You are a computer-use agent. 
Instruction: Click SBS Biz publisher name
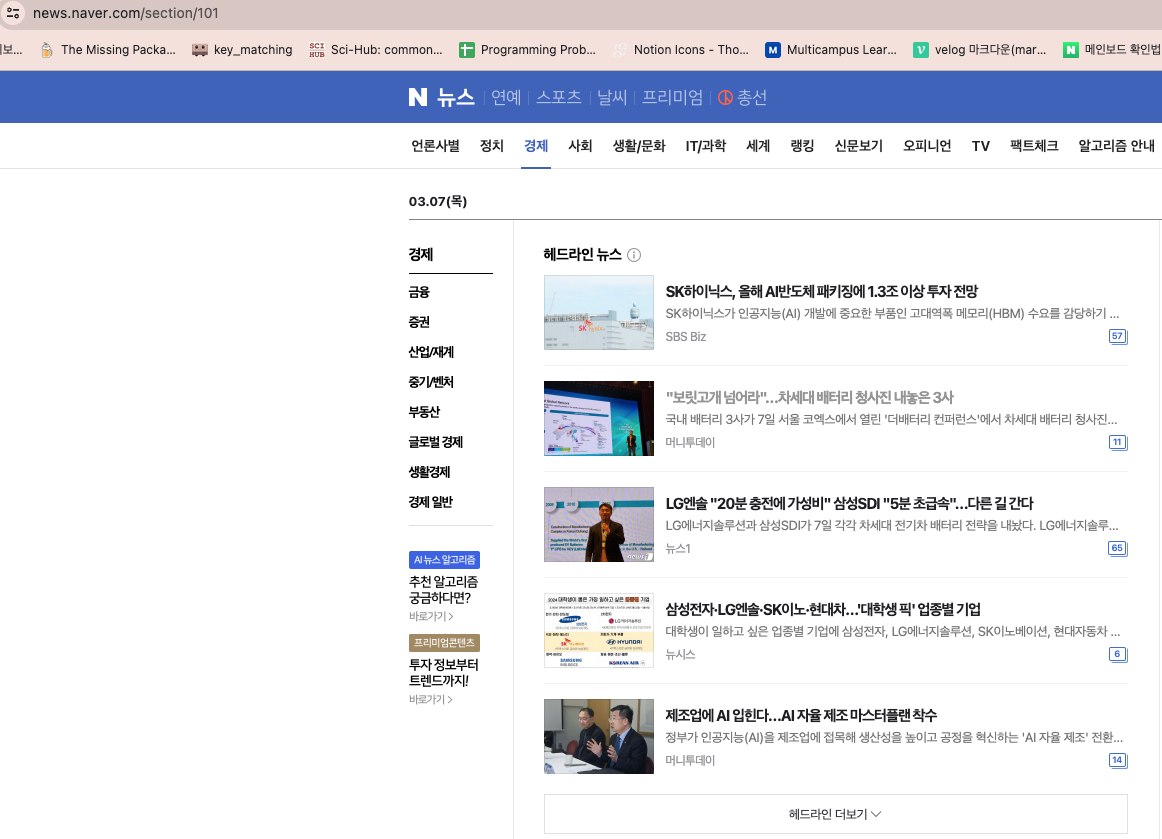click(x=685, y=336)
